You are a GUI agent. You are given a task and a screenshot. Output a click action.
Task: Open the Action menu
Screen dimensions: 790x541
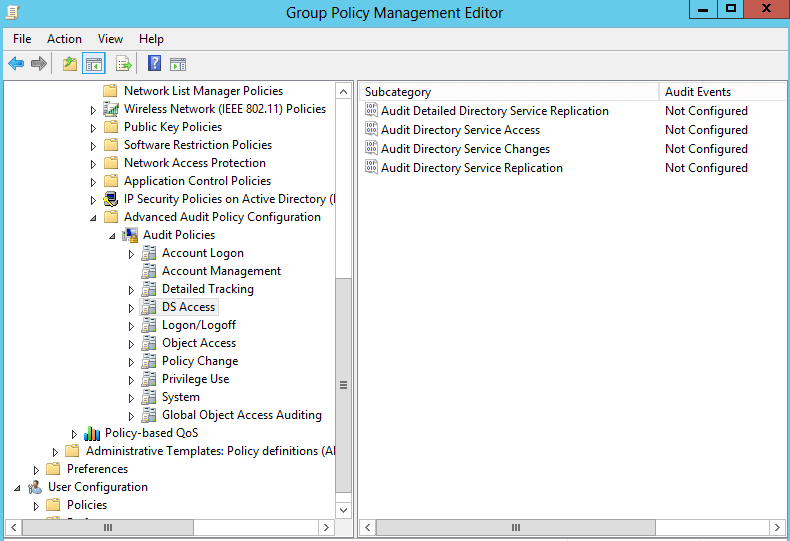click(x=64, y=39)
